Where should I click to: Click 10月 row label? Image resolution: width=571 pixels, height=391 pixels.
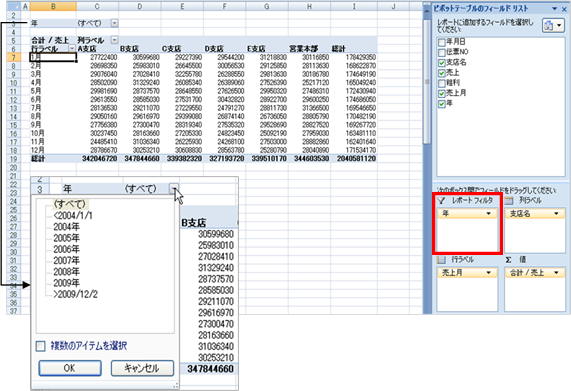(38, 133)
